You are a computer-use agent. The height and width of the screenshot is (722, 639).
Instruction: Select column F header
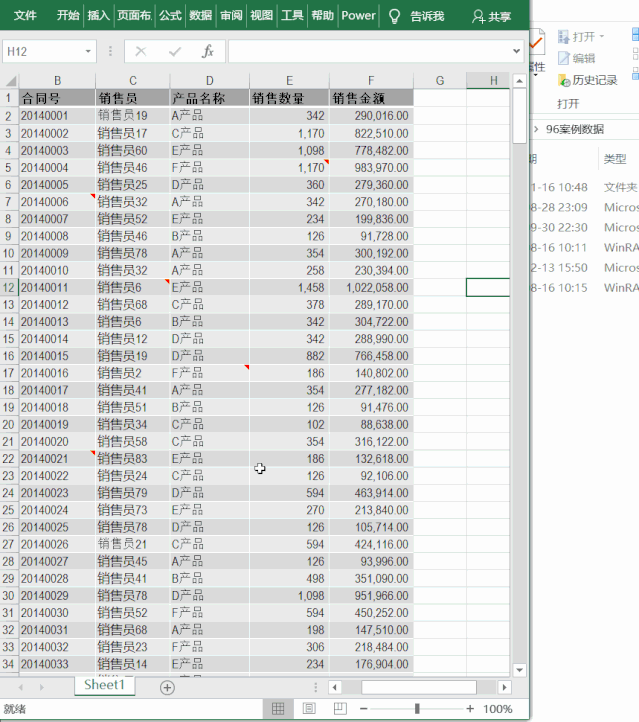(x=371, y=81)
